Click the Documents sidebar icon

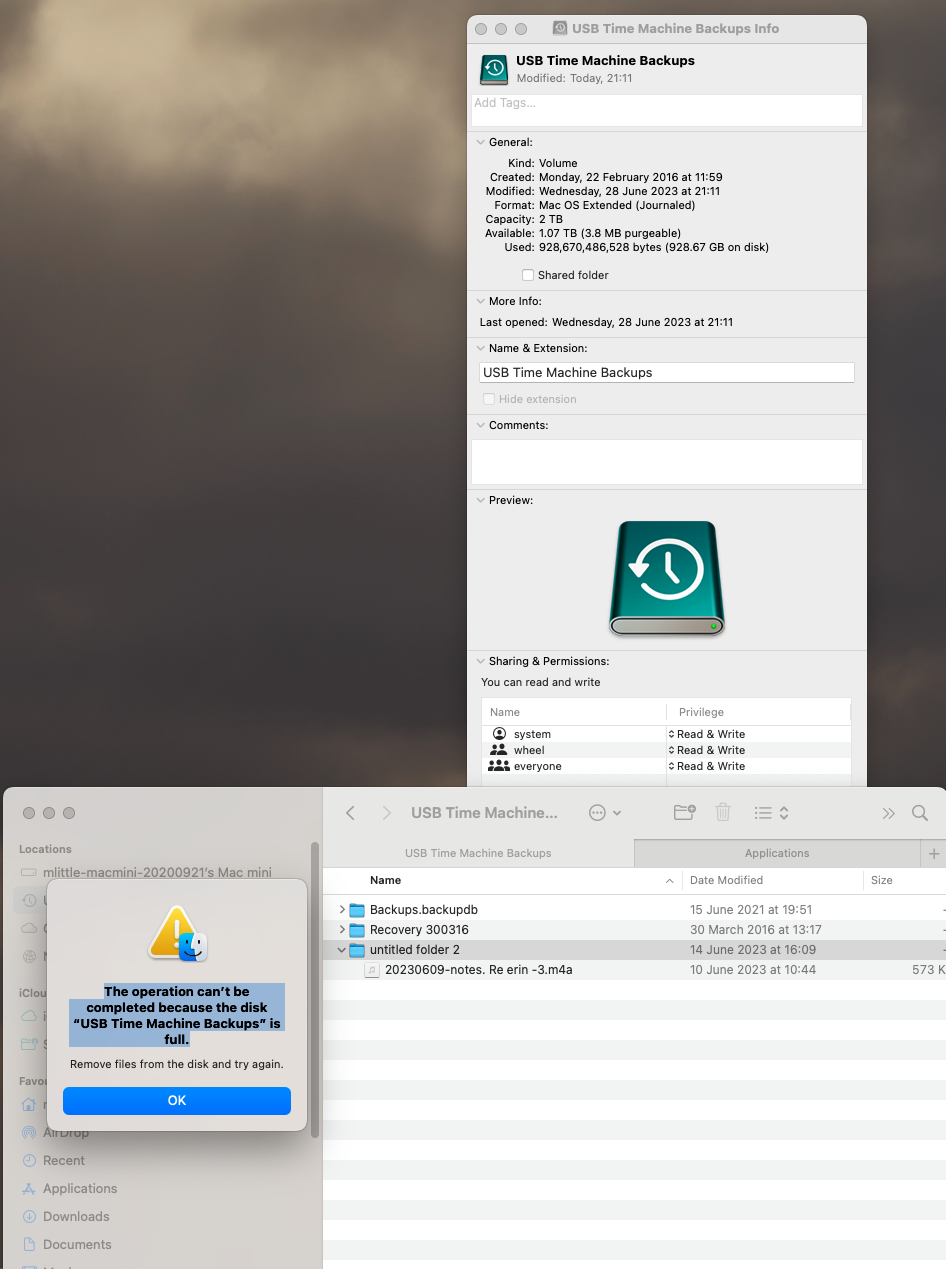click(28, 1244)
